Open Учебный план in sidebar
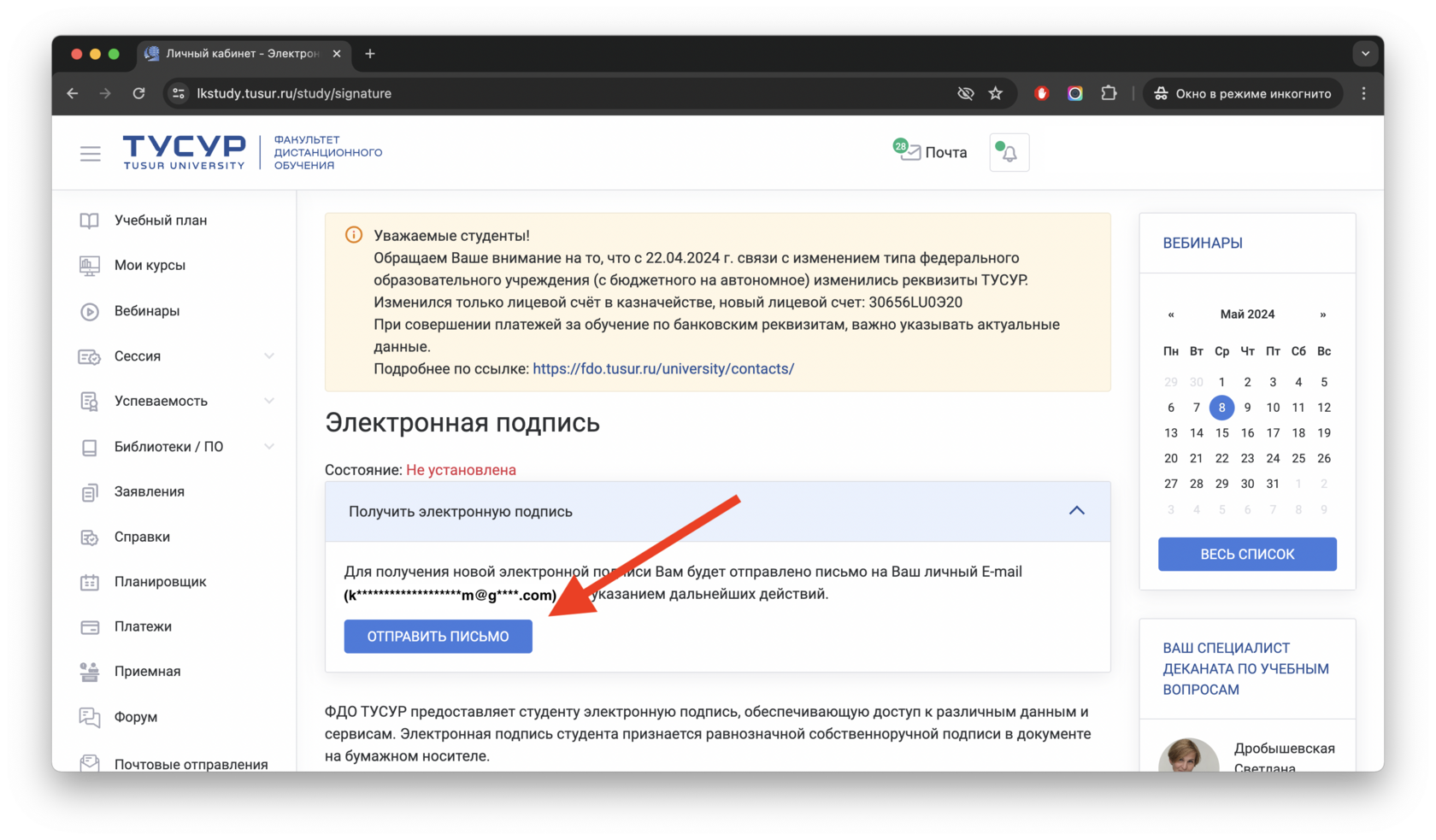This screenshot has height=840, width=1436. [x=161, y=220]
